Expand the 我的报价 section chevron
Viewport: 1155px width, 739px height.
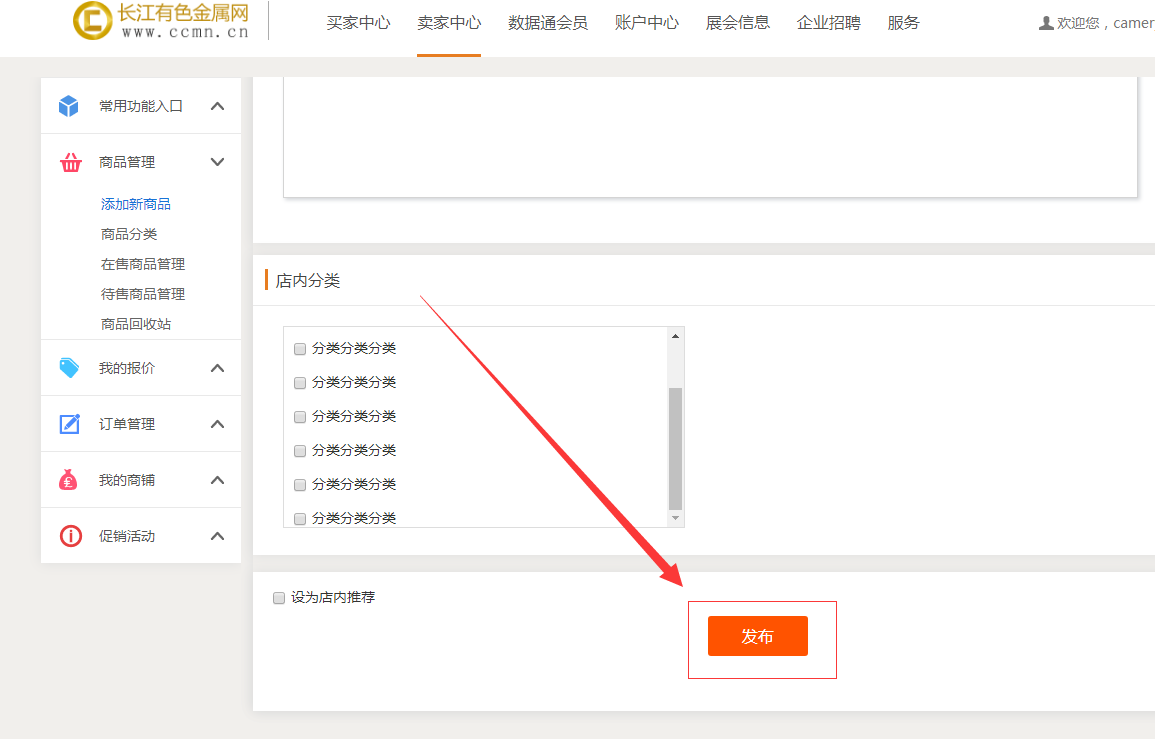pos(217,368)
